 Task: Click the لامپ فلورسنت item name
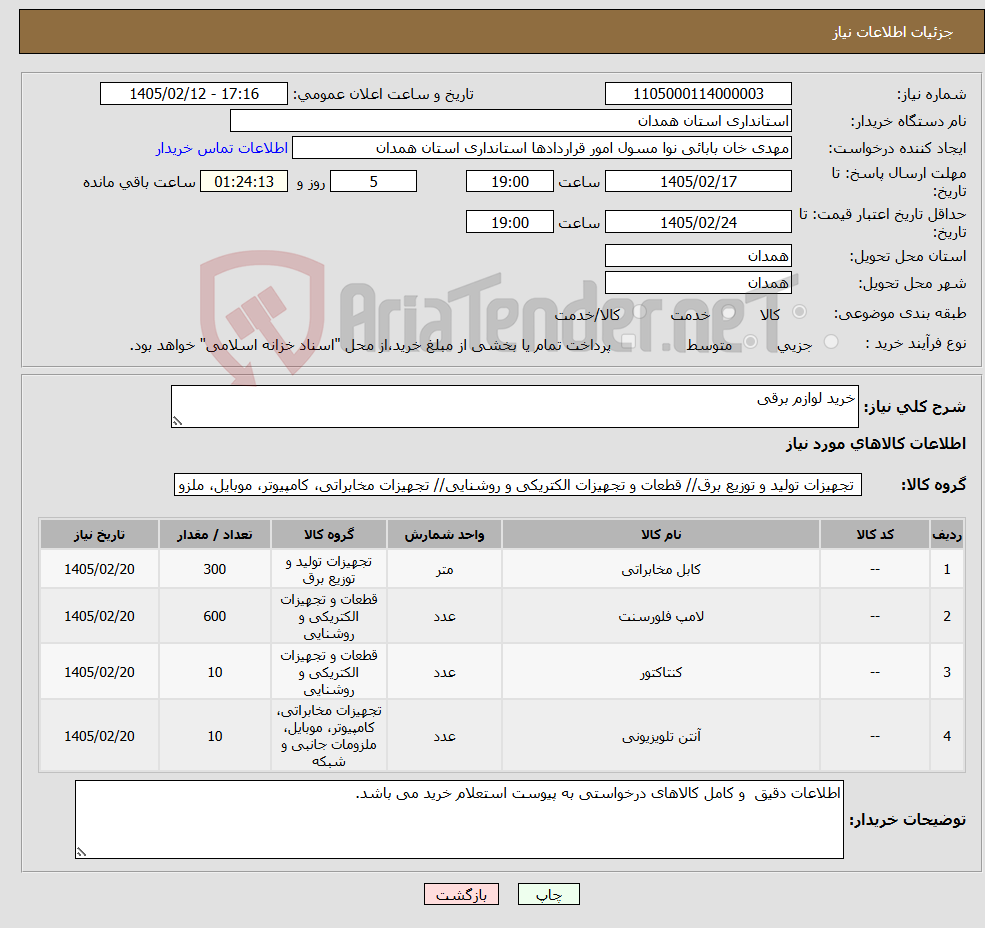[661, 616]
